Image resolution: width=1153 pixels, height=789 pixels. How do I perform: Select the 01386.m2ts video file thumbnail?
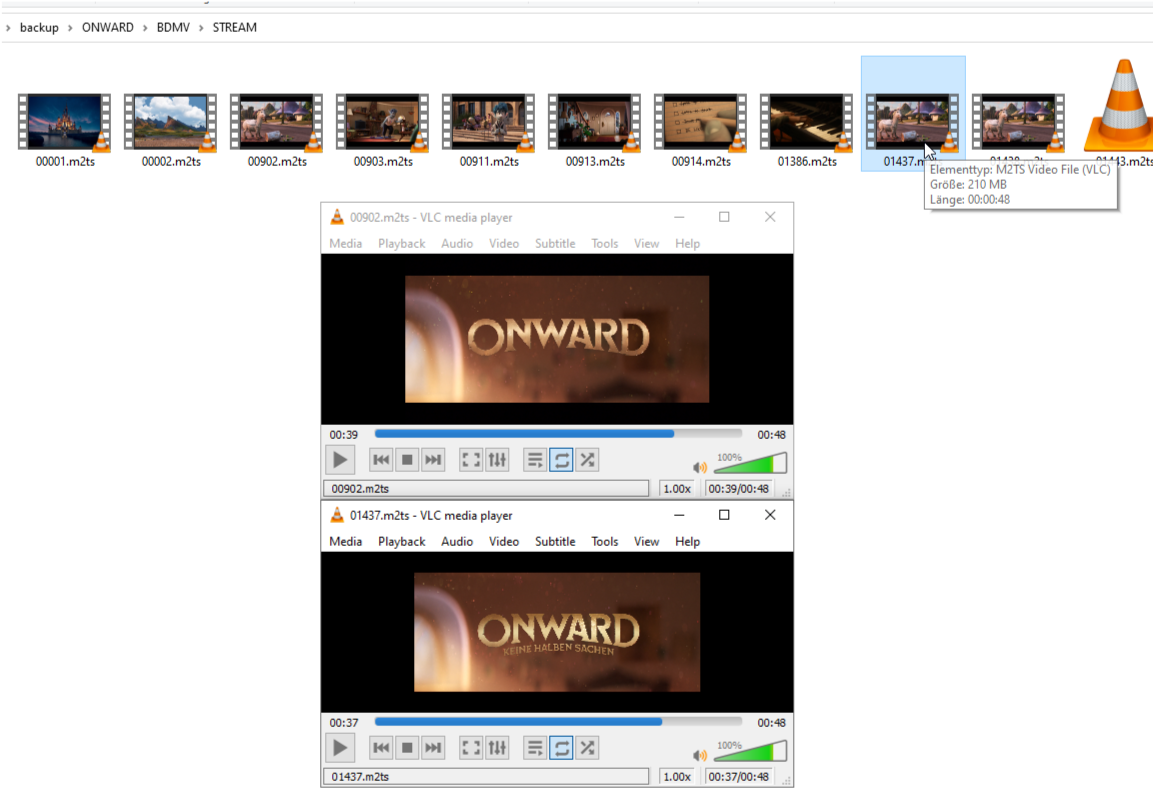point(806,122)
